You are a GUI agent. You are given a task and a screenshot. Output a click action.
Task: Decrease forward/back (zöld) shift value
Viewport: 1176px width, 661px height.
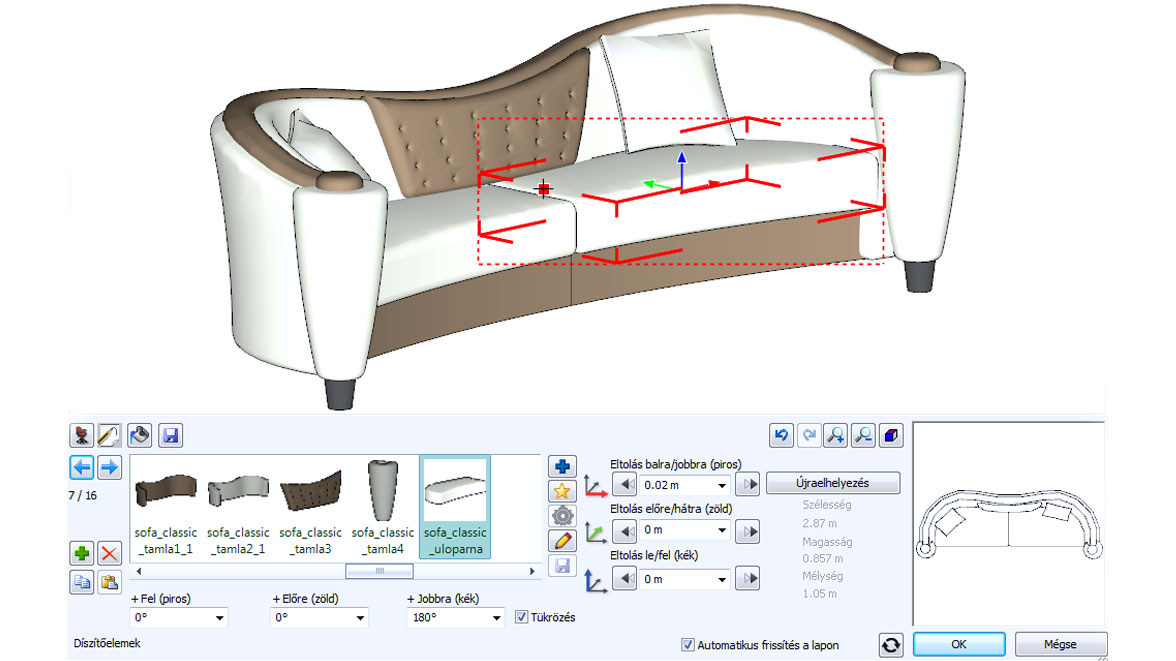click(x=625, y=531)
